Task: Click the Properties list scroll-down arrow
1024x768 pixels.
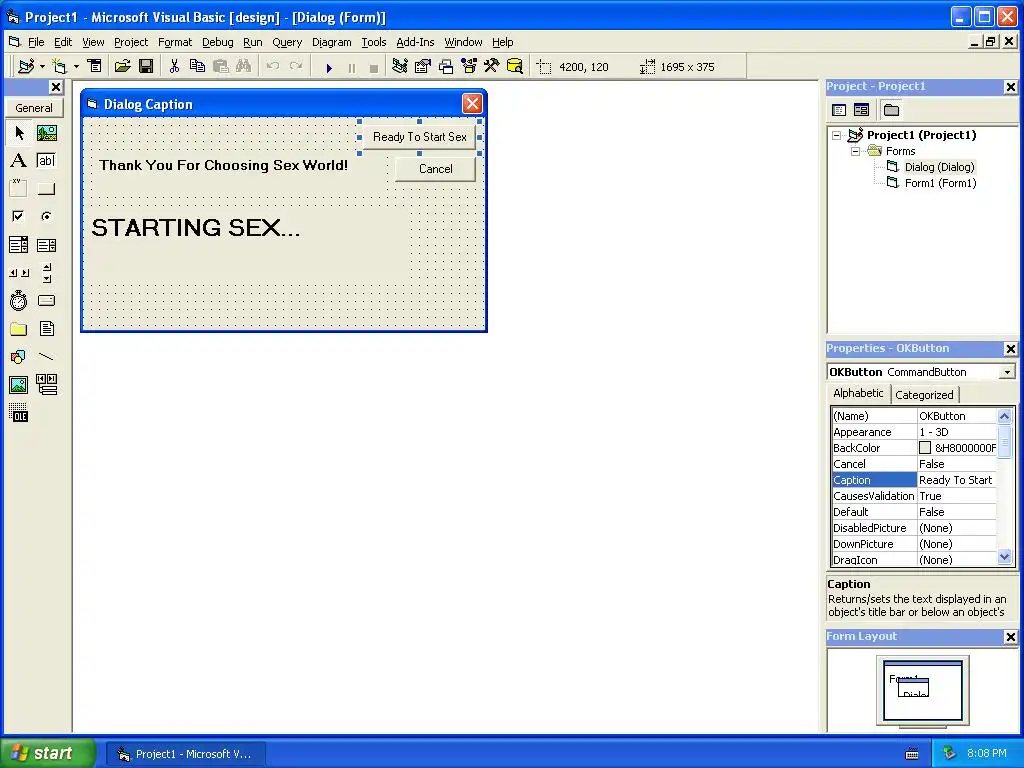Action: pos(1004,557)
